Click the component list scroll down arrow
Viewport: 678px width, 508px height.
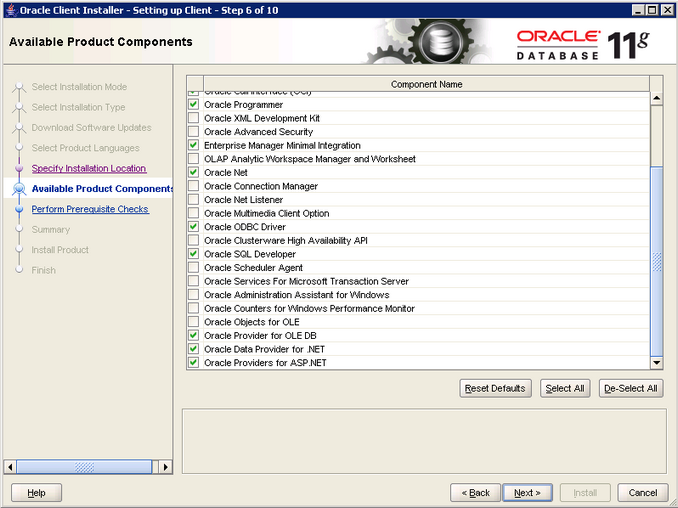[x=656, y=362]
